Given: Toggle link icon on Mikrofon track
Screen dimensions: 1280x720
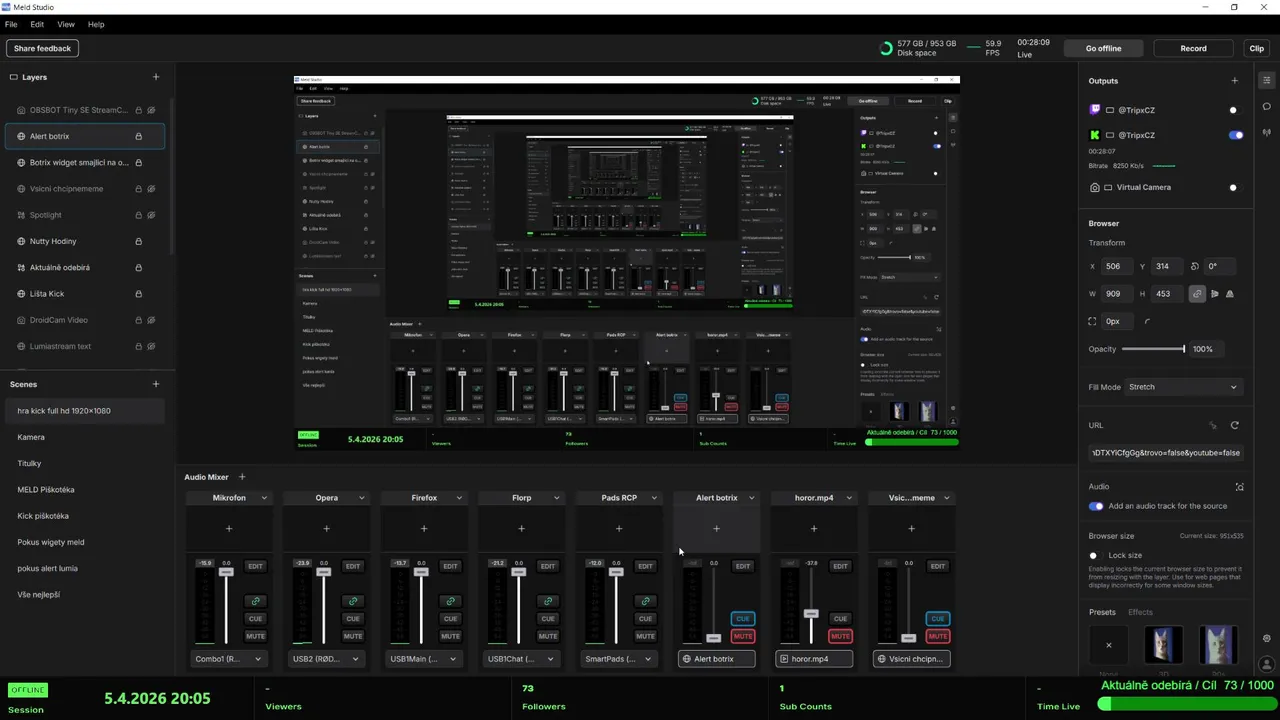Looking at the screenshot, I should (x=255, y=601).
